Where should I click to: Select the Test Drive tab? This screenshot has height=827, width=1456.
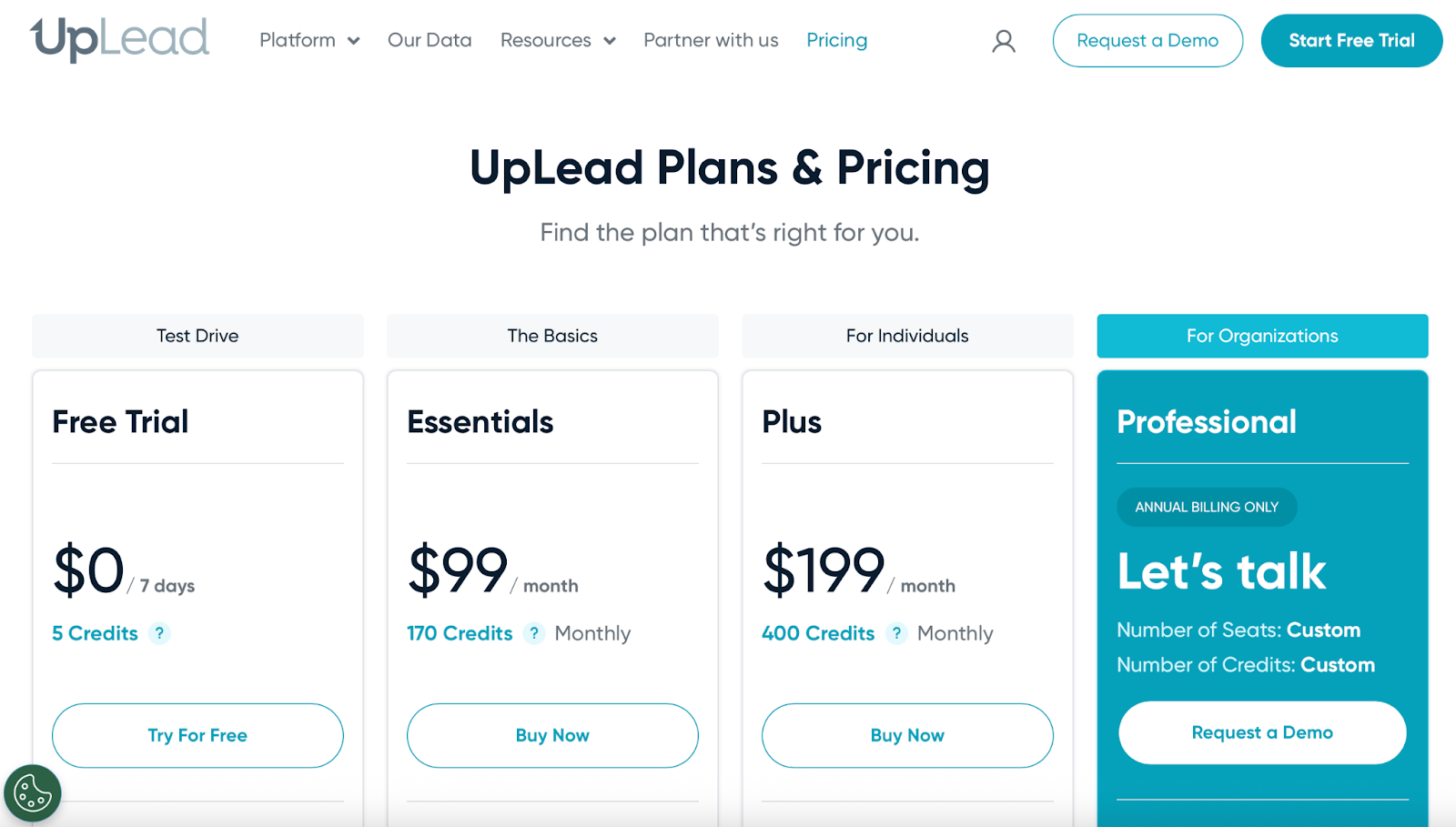[x=197, y=336]
